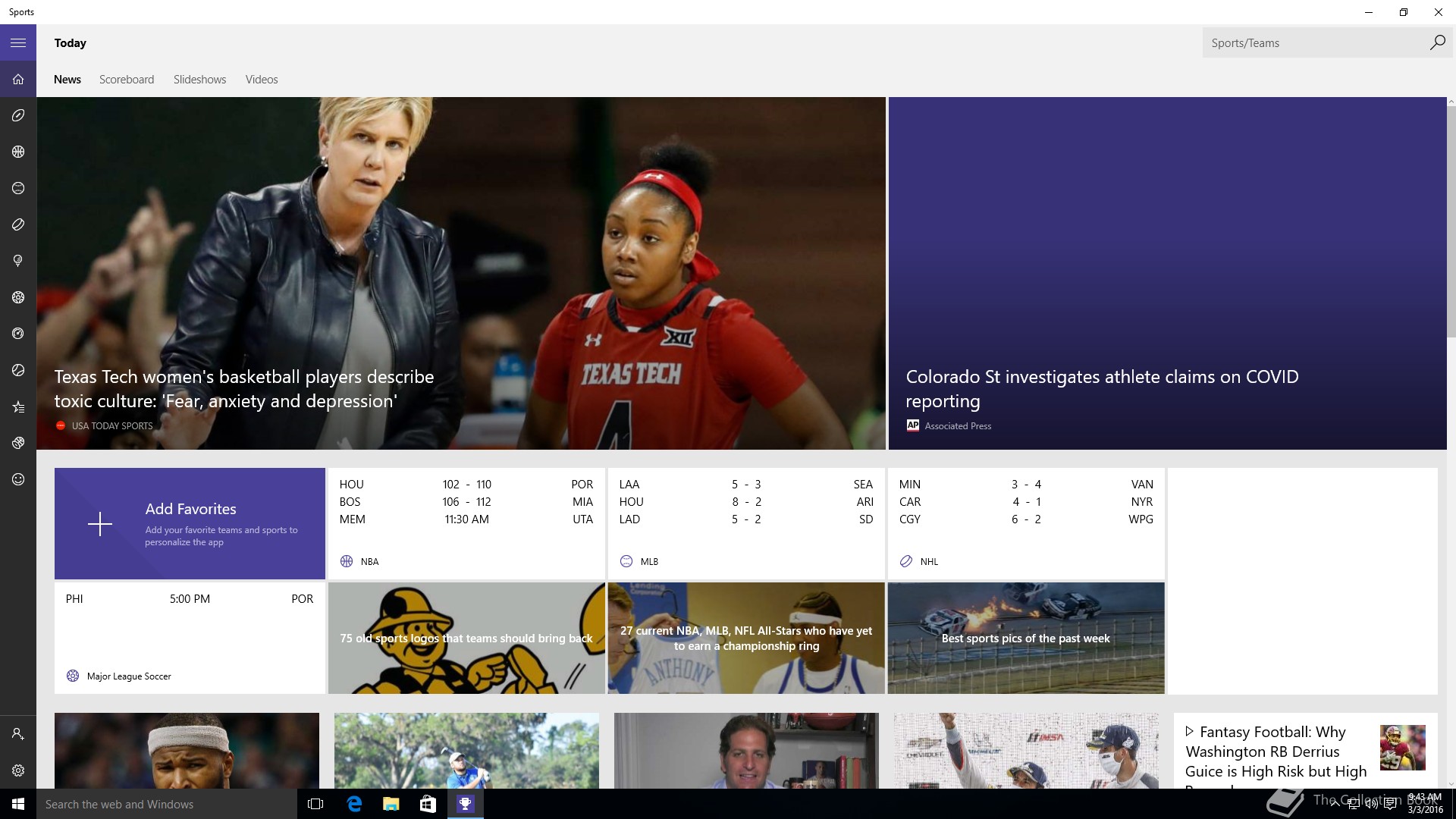The width and height of the screenshot is (1456, 819).
Task: Click the taskbar web search box
Action: 167,804
